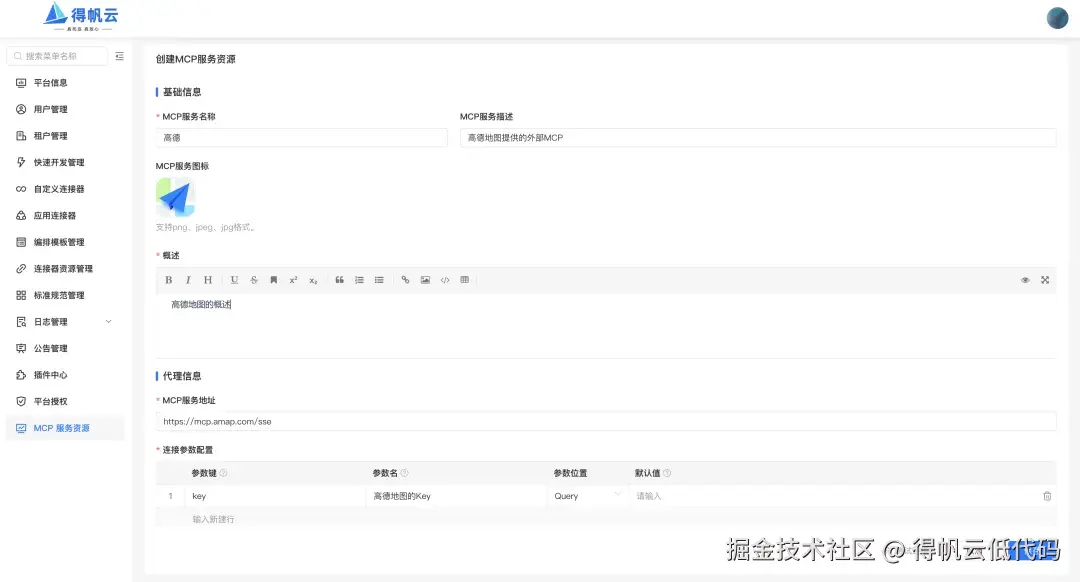1080x582 pixels.
Task: Select MCP 服务资源 in the sidebar
Action: click(x=65, y=428)
